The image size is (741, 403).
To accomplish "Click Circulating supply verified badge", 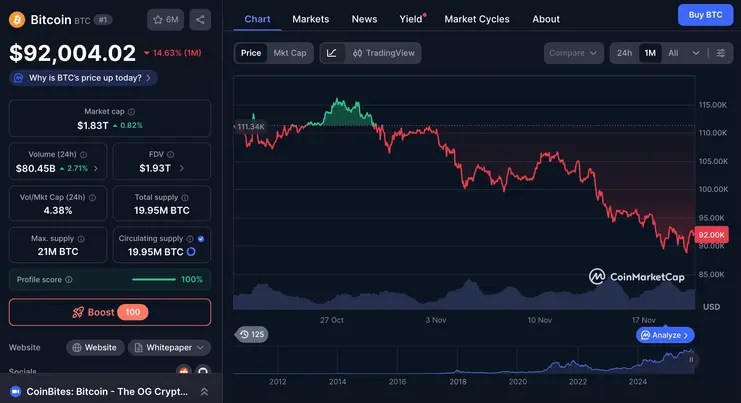I will click(201, 239).
